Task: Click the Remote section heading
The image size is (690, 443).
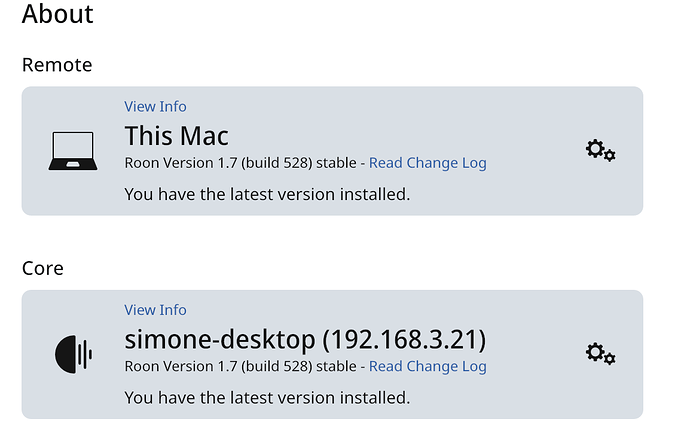Action: tap(57, 65)
